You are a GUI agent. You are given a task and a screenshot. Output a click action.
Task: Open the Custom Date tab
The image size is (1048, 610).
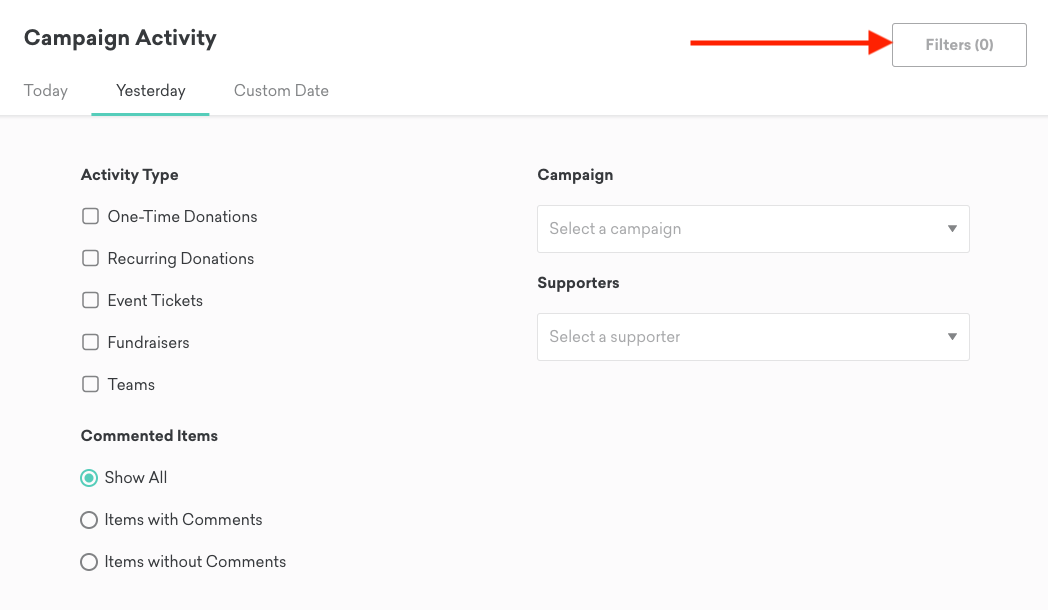pos(281,91)
